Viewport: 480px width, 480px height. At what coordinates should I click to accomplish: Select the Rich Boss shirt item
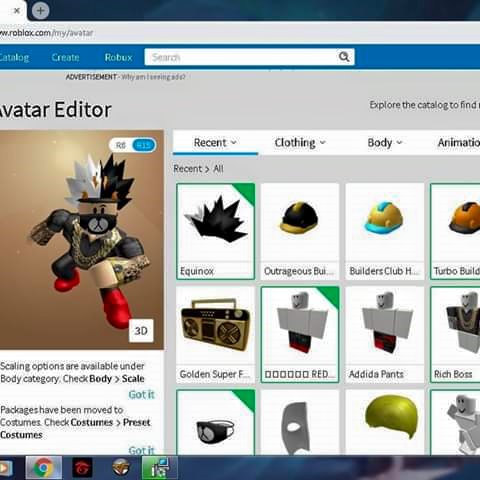coord(455,335)
